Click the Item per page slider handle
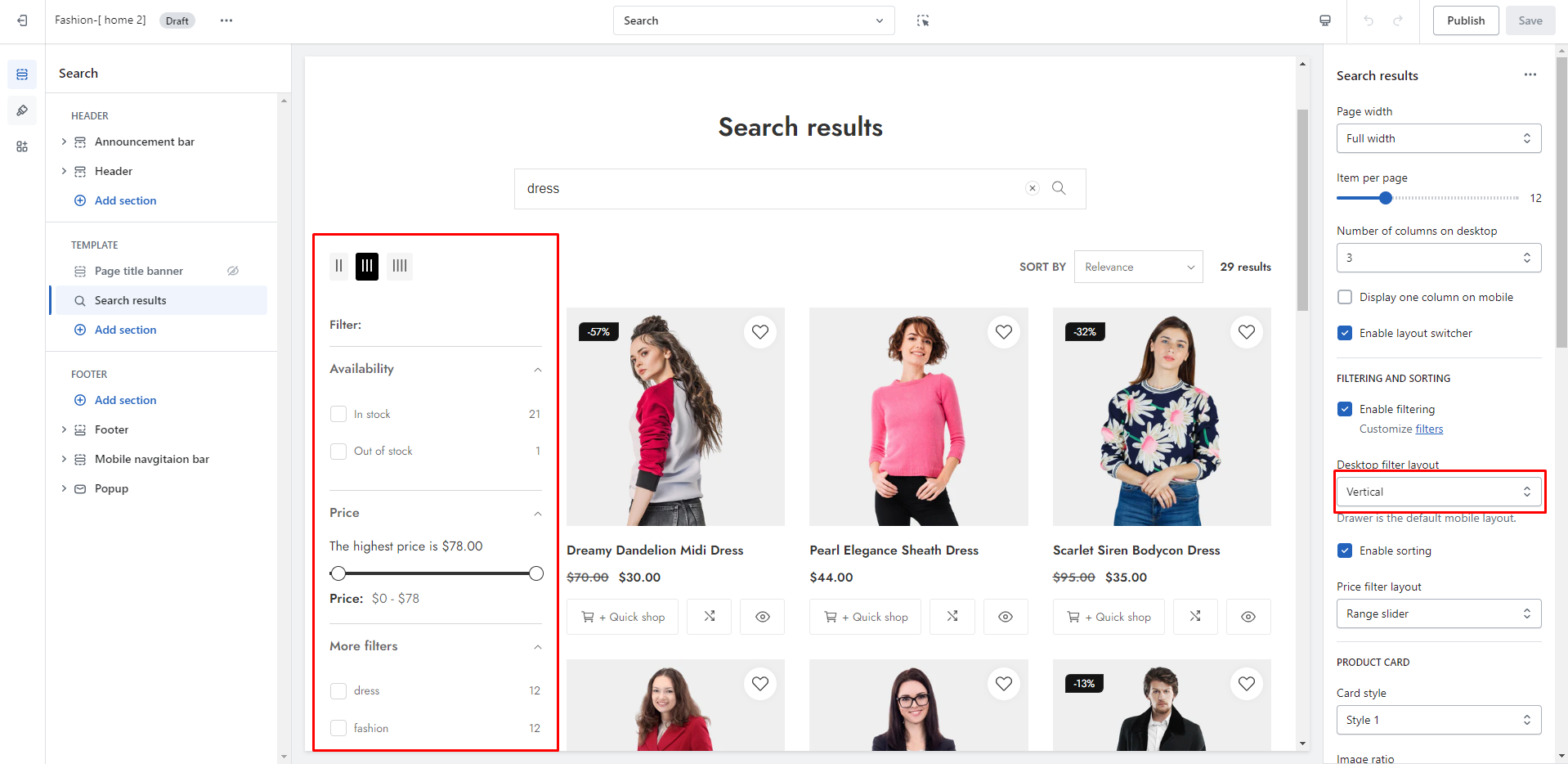The height and width of the screenshot is (764, 1568). pyautogui.click(x=1385, y=198)
